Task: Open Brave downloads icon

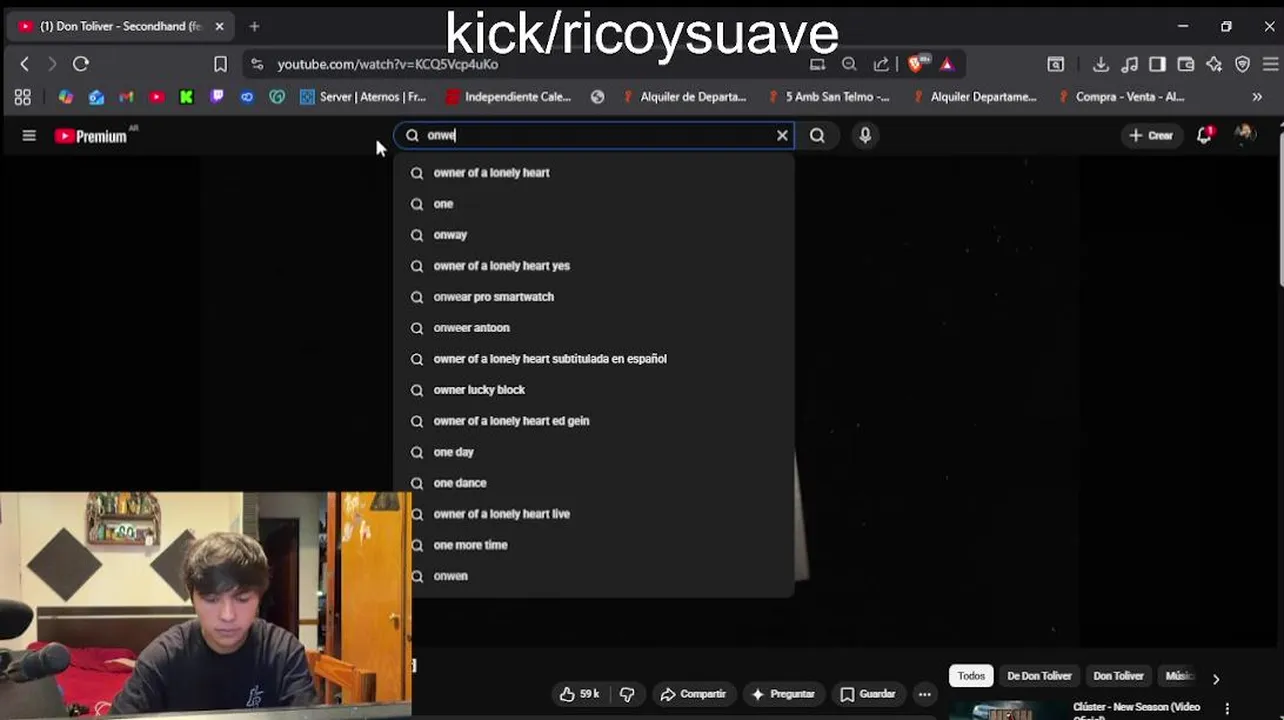Action: tap(1101, 64)
